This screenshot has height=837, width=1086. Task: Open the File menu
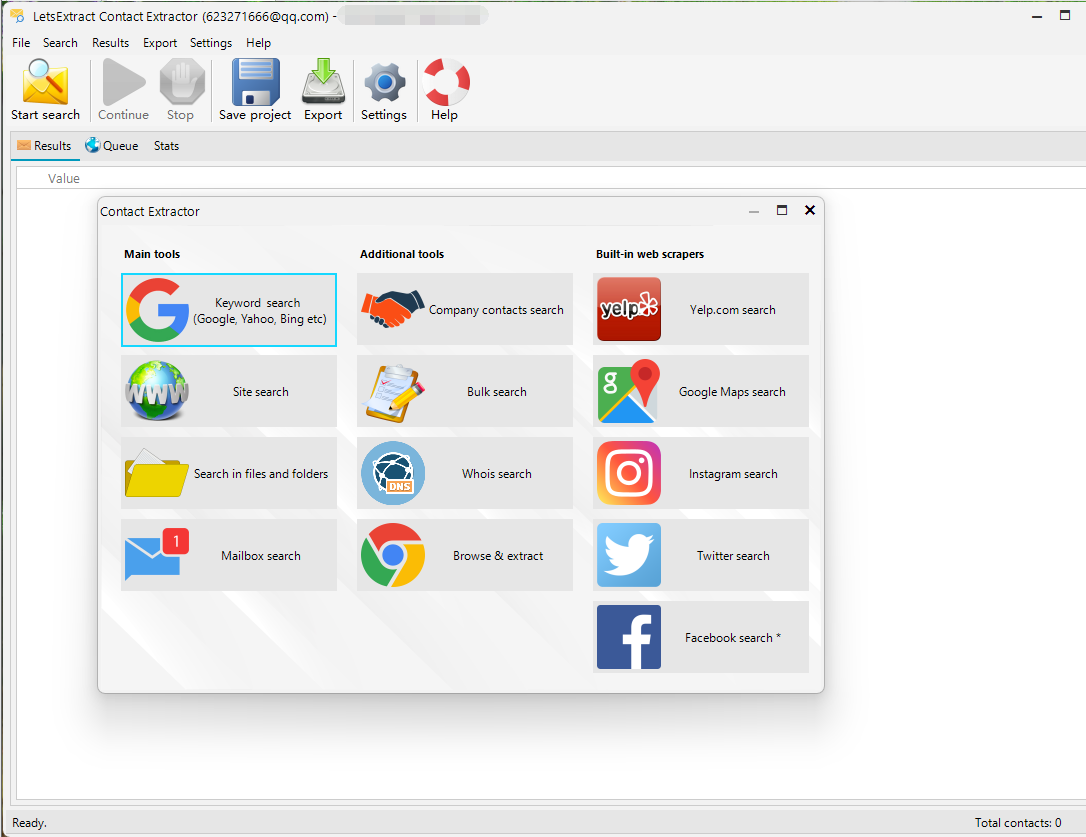(21, 43)
